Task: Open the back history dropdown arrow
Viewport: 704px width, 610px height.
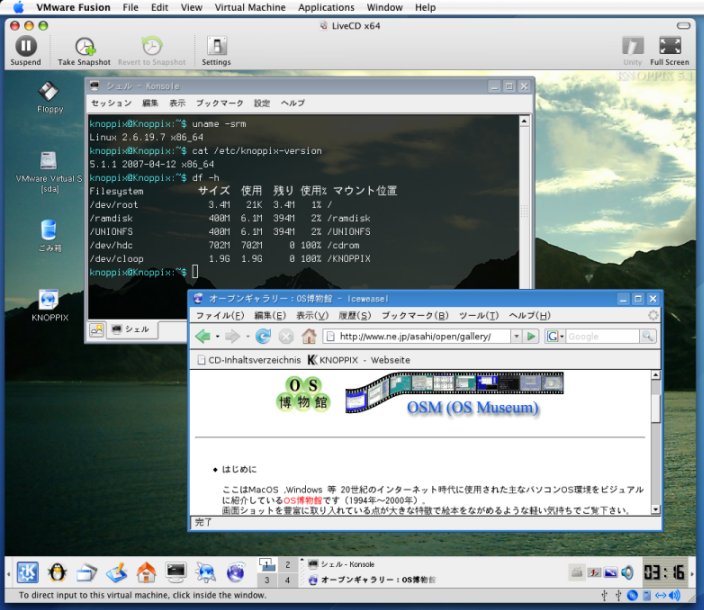Action: click(x=217, y=336)
